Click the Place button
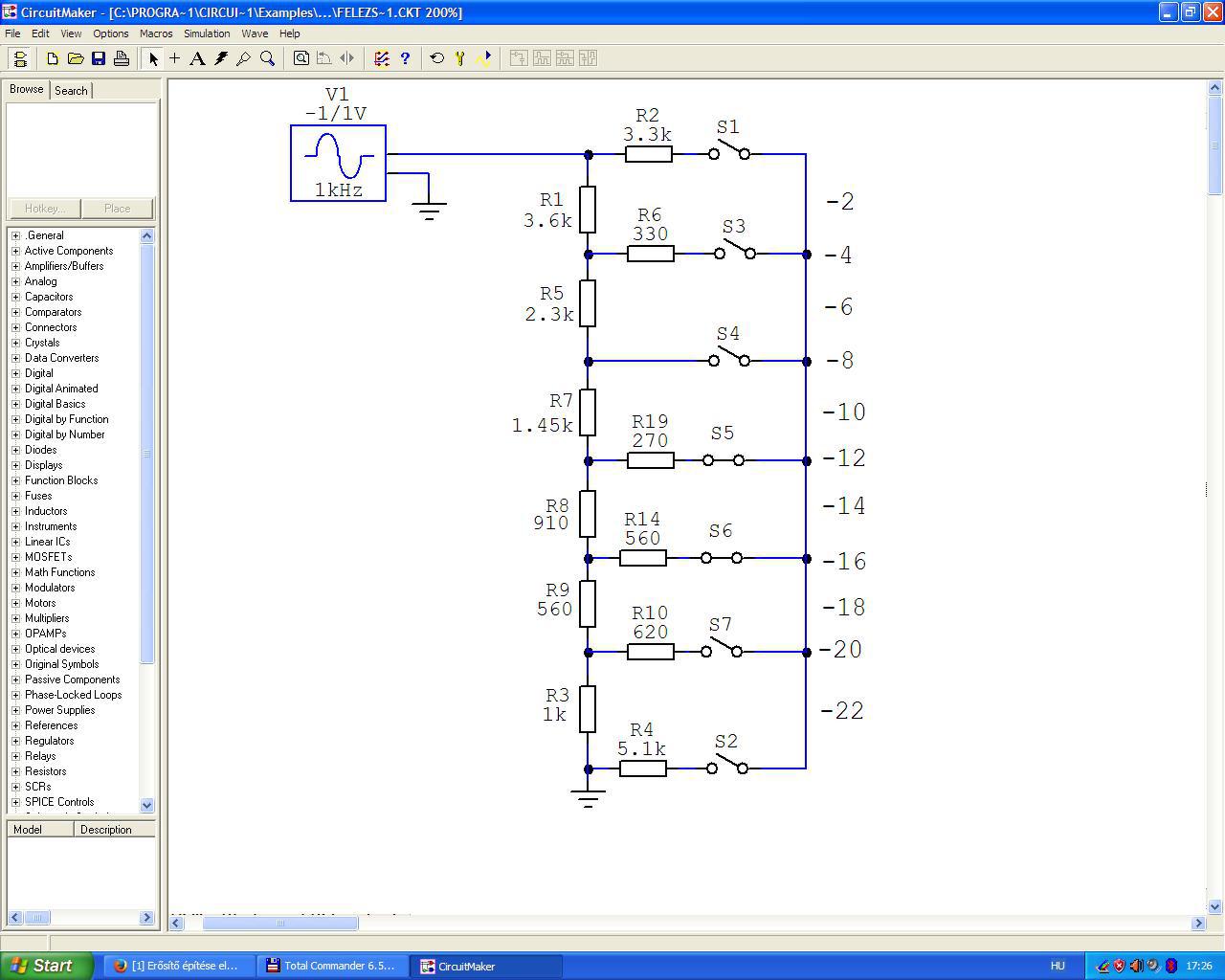Image resolution: width=1225 pixels, height=980 pixels. [x=117, y=209]
